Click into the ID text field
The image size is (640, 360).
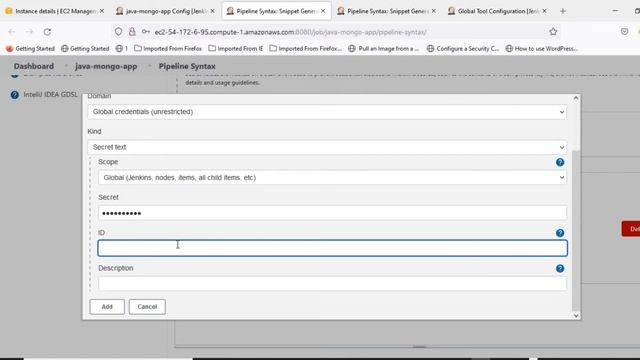click(332, 248)
